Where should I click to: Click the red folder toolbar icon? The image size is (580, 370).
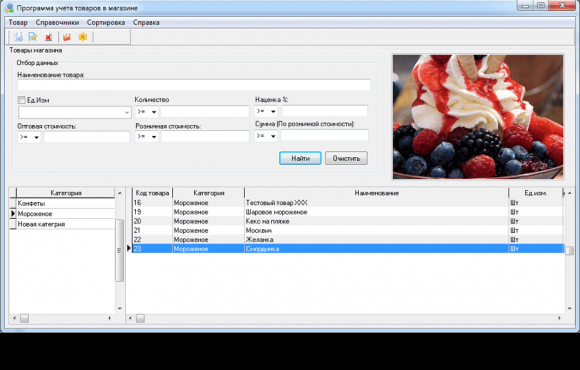click(x=67, y=37)
